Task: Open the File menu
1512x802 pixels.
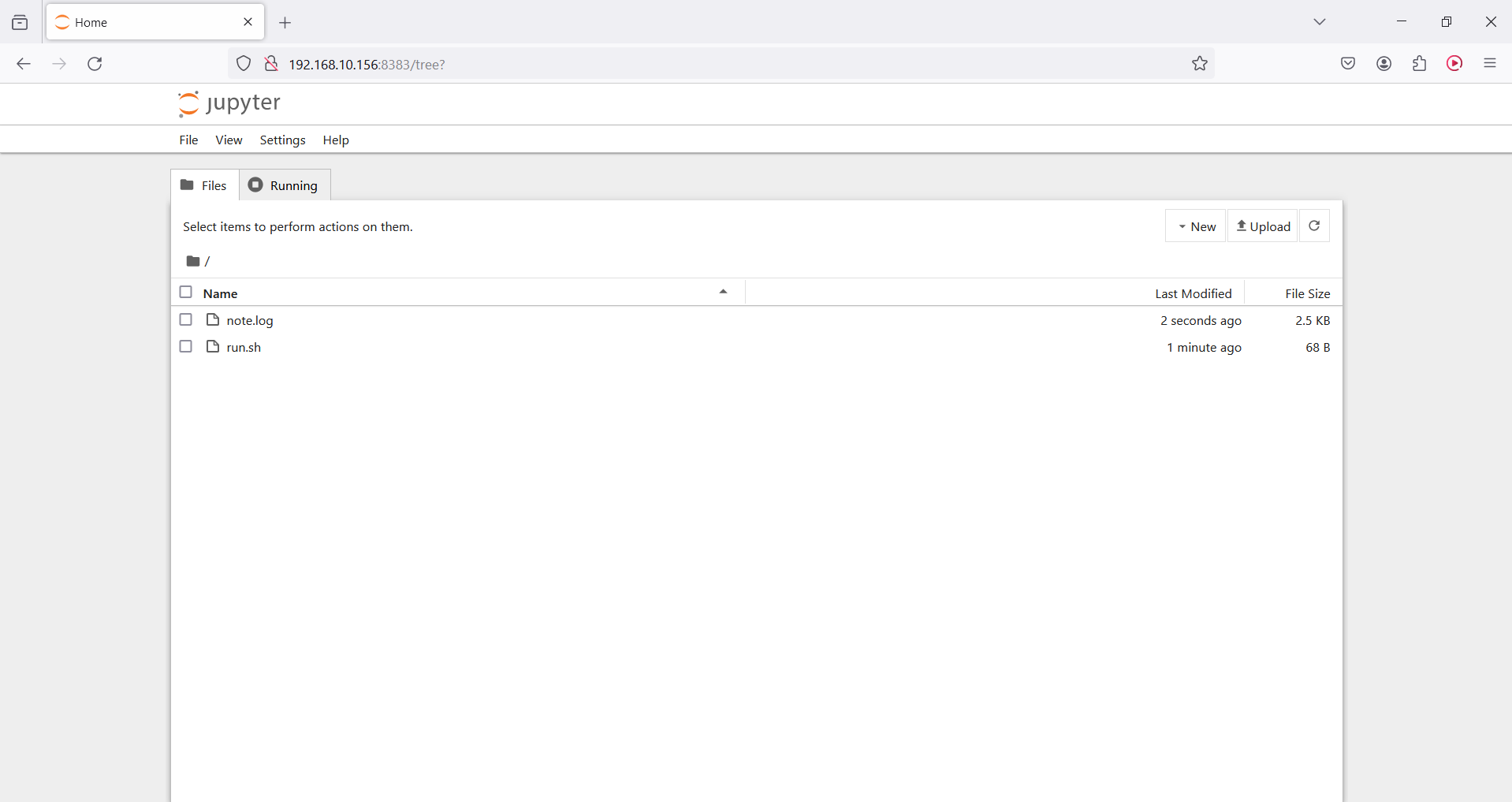Action: click(188, 140)
